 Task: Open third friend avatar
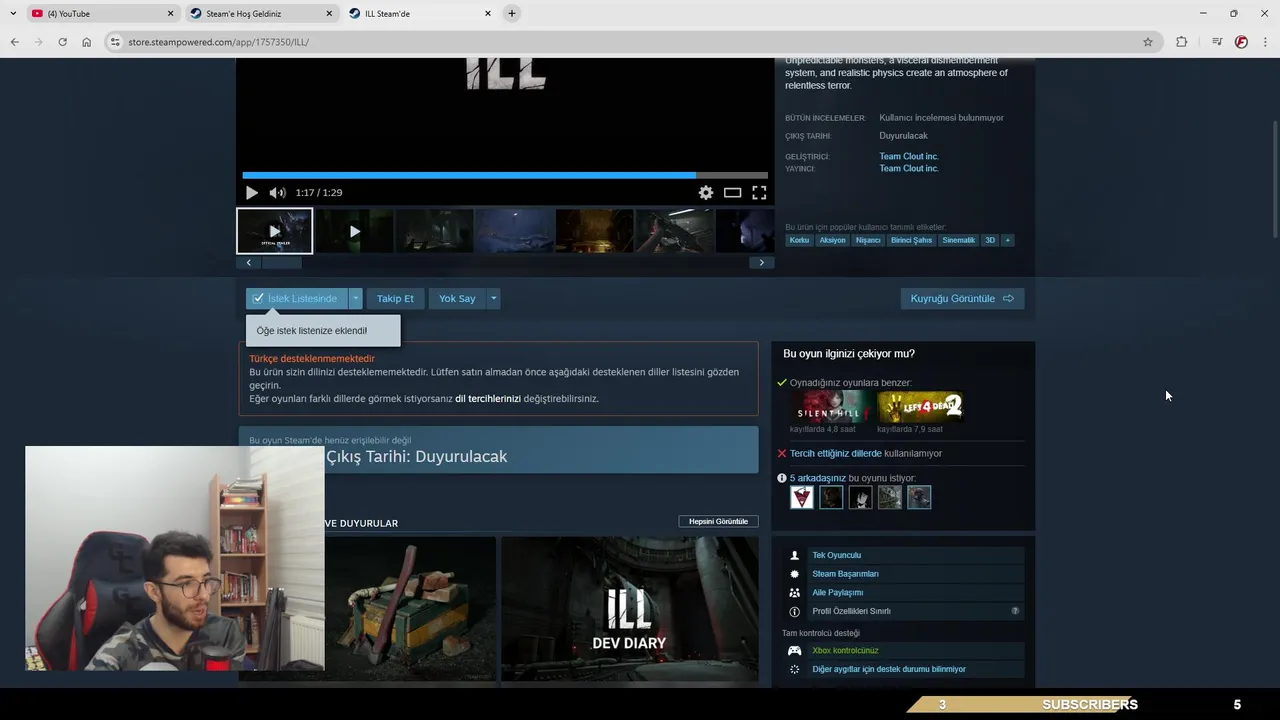tap(860, 497)
